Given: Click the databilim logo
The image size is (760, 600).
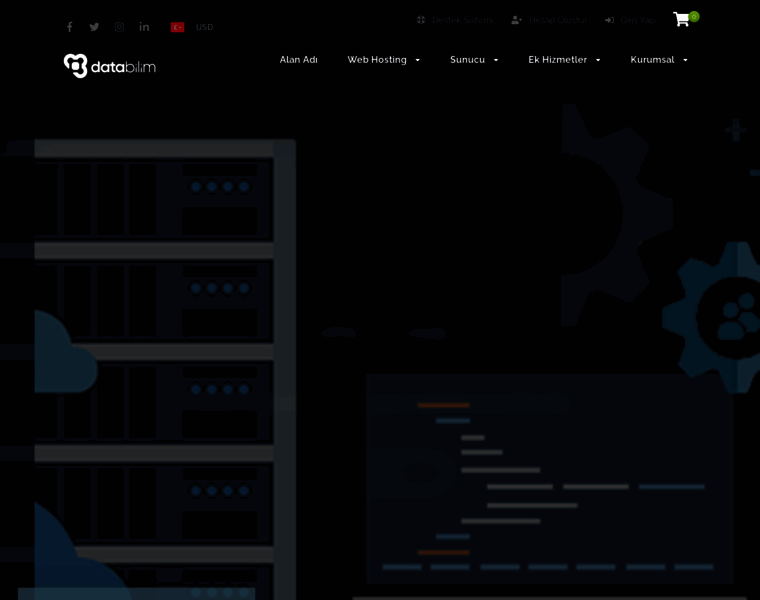Looking at the screenshot, I should coord(110,65).
